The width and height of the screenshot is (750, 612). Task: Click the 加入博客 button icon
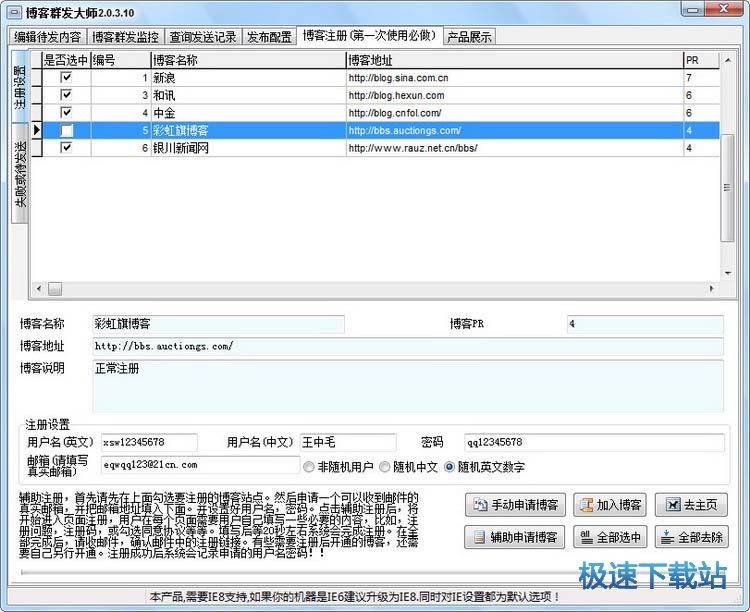[x=586, y=505]
